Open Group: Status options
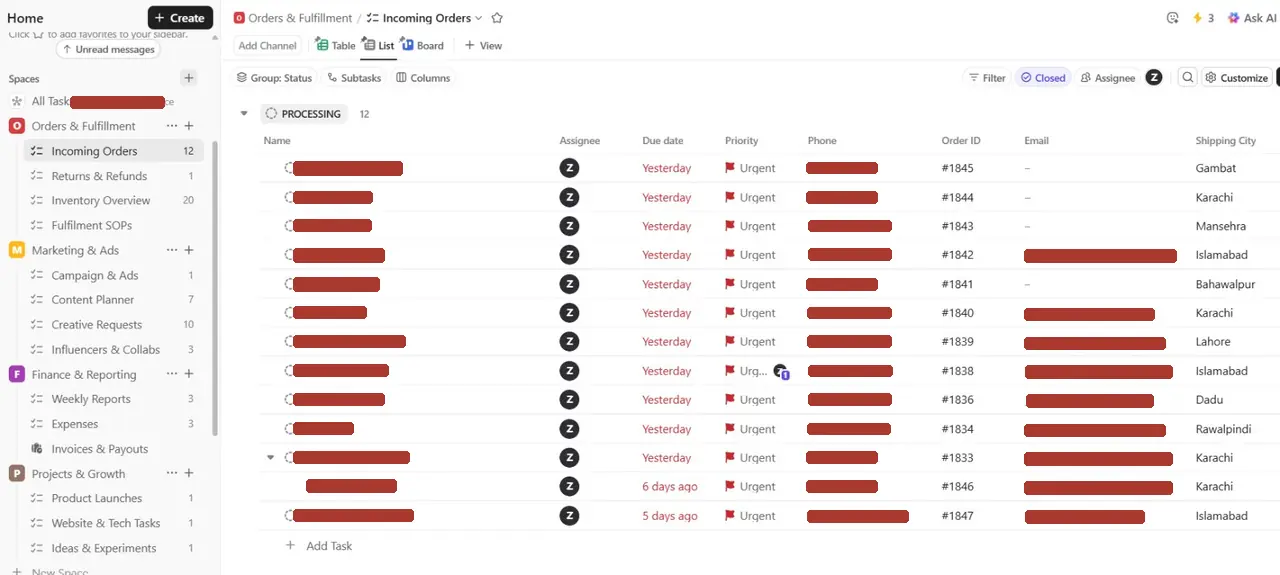The width and height of the screenshot is (1280, 575). point(274,78)
